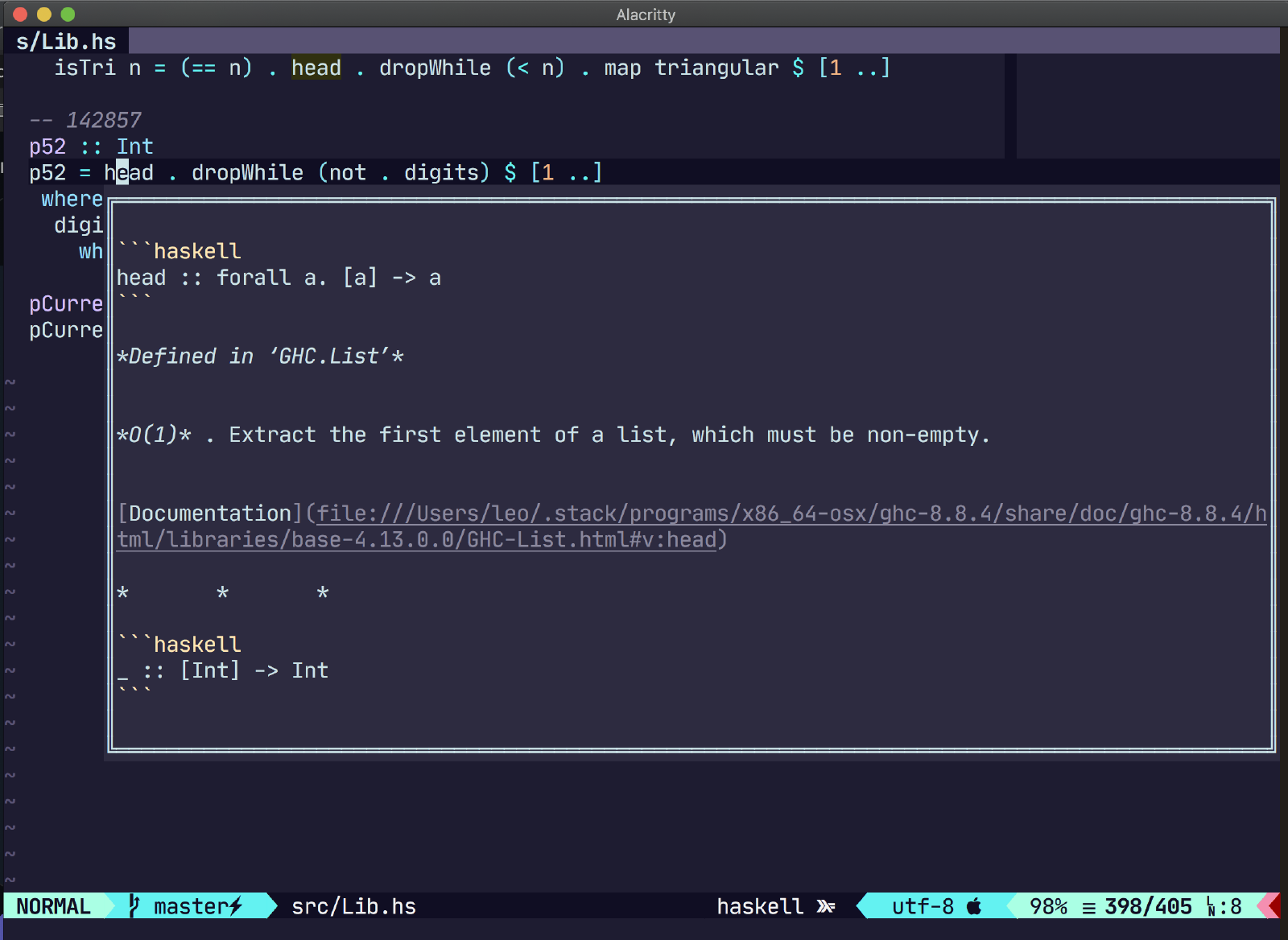Click the master branch name in the statusline
This screenshot has width=1288, height=940.
[191, 906]
